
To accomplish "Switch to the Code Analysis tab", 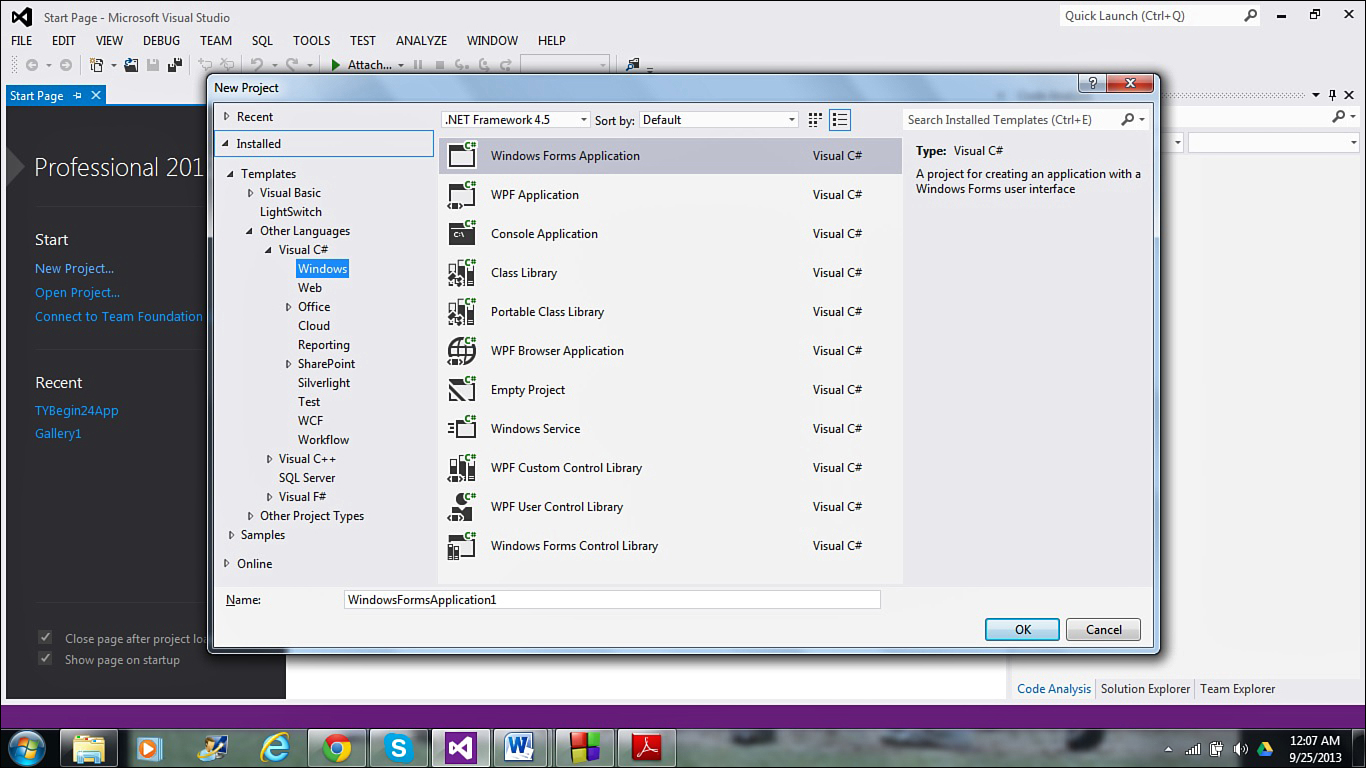I will 1054,689.
